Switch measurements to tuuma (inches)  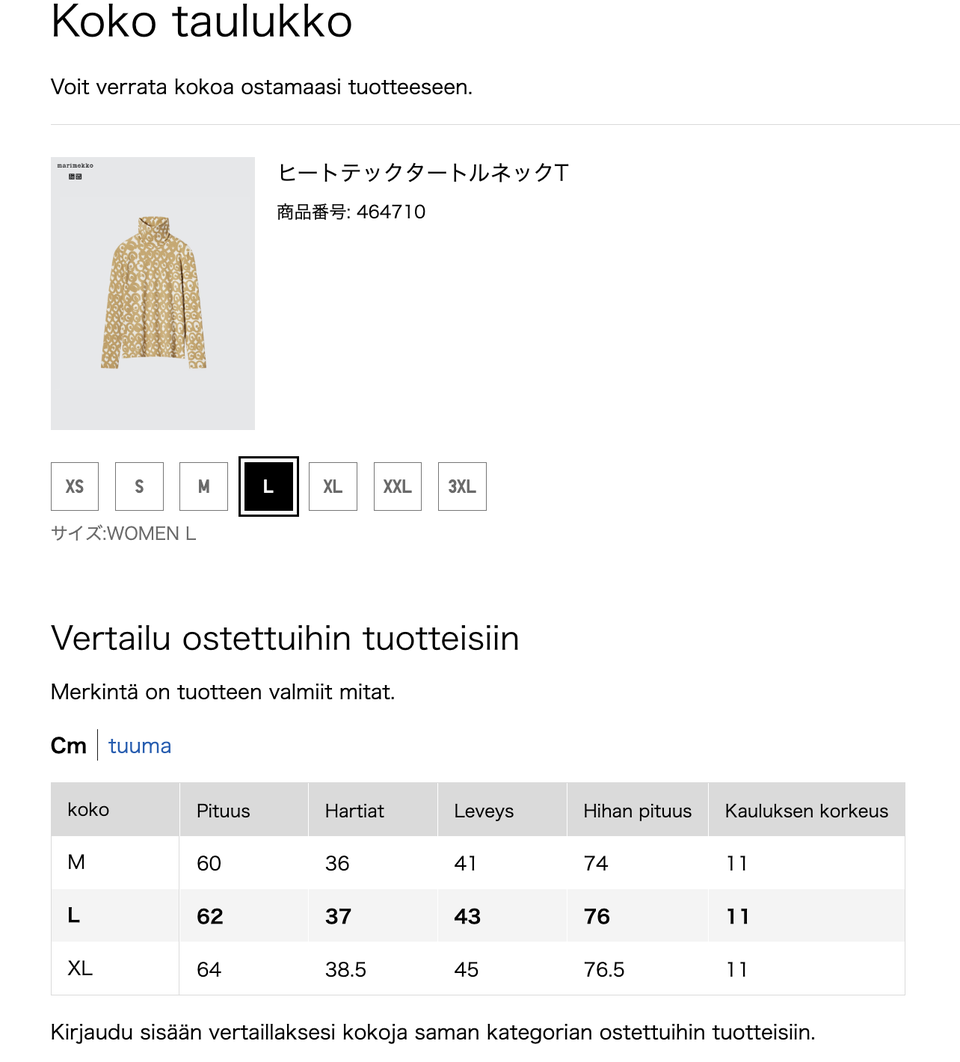click(140, 746)
